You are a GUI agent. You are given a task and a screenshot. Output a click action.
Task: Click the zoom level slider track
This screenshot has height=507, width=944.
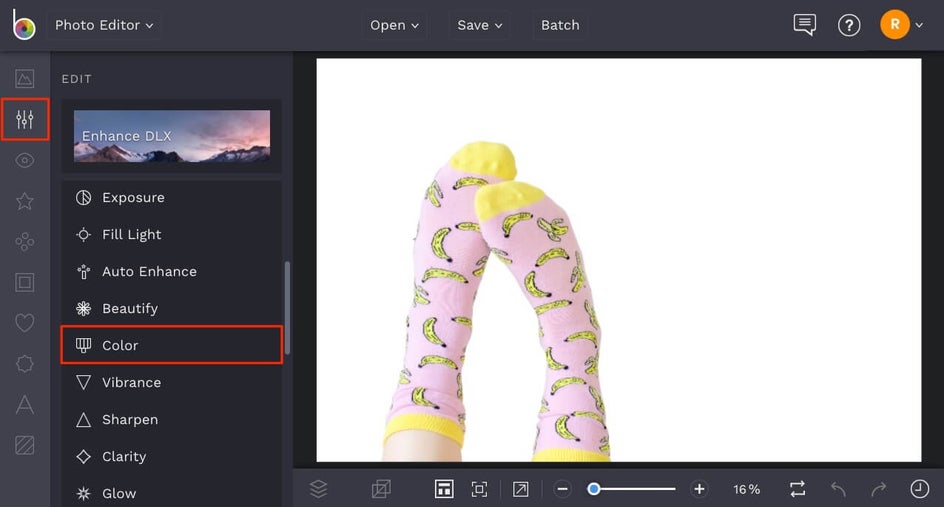pyautogui.click(x=632, y=489)
